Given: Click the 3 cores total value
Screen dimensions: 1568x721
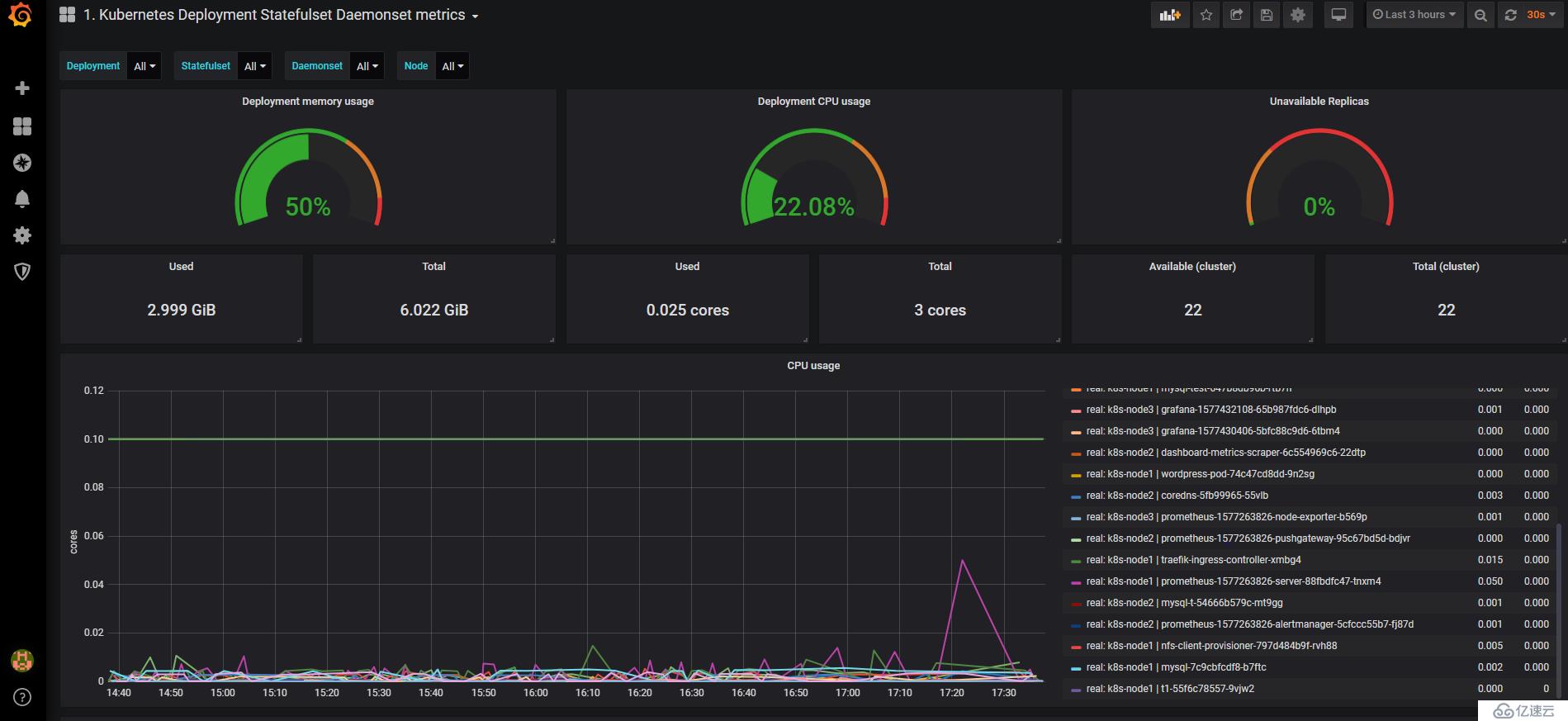Looking at the screenshot, I should (940, 310).
